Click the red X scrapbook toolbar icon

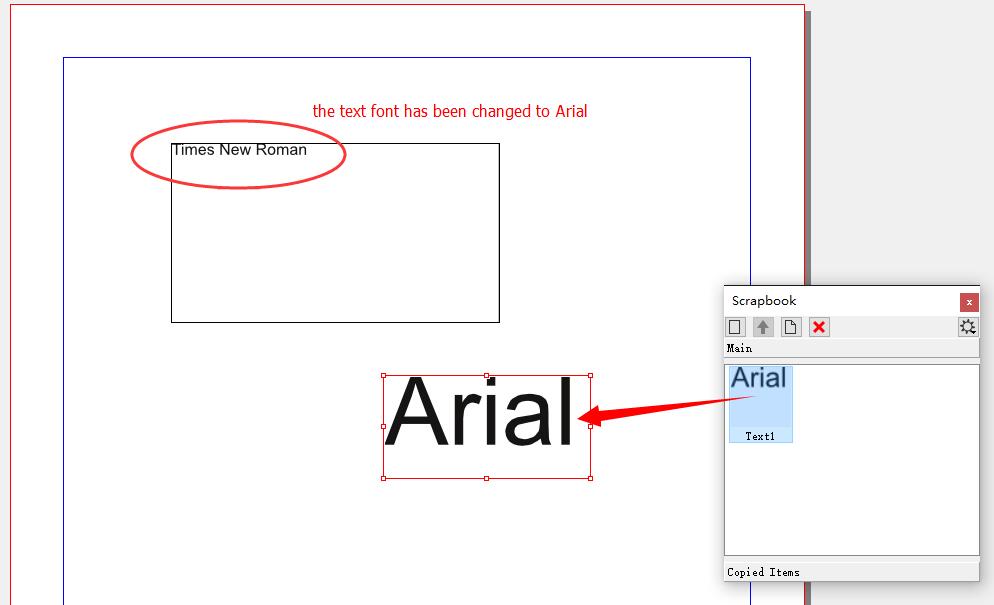[x=819, y=327]
